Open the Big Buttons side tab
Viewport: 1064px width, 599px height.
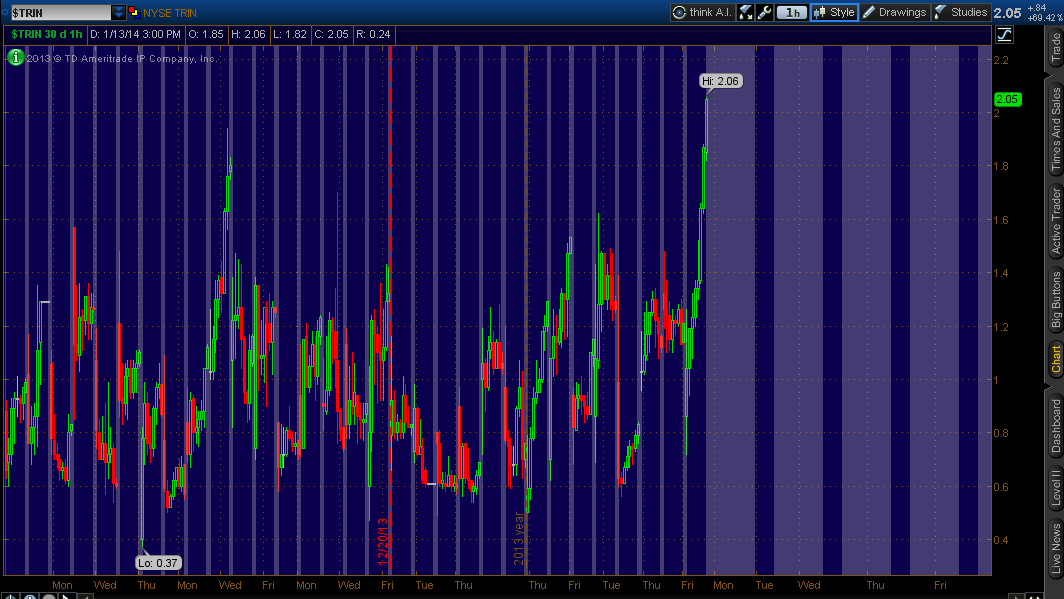(1055, 300)
